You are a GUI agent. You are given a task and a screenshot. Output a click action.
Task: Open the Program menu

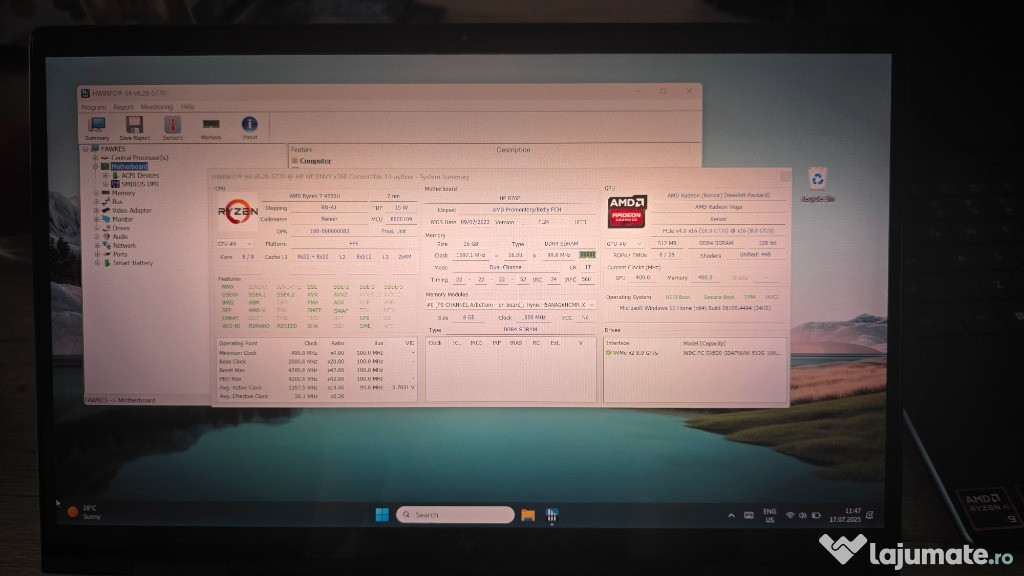(x=93, y=107)
